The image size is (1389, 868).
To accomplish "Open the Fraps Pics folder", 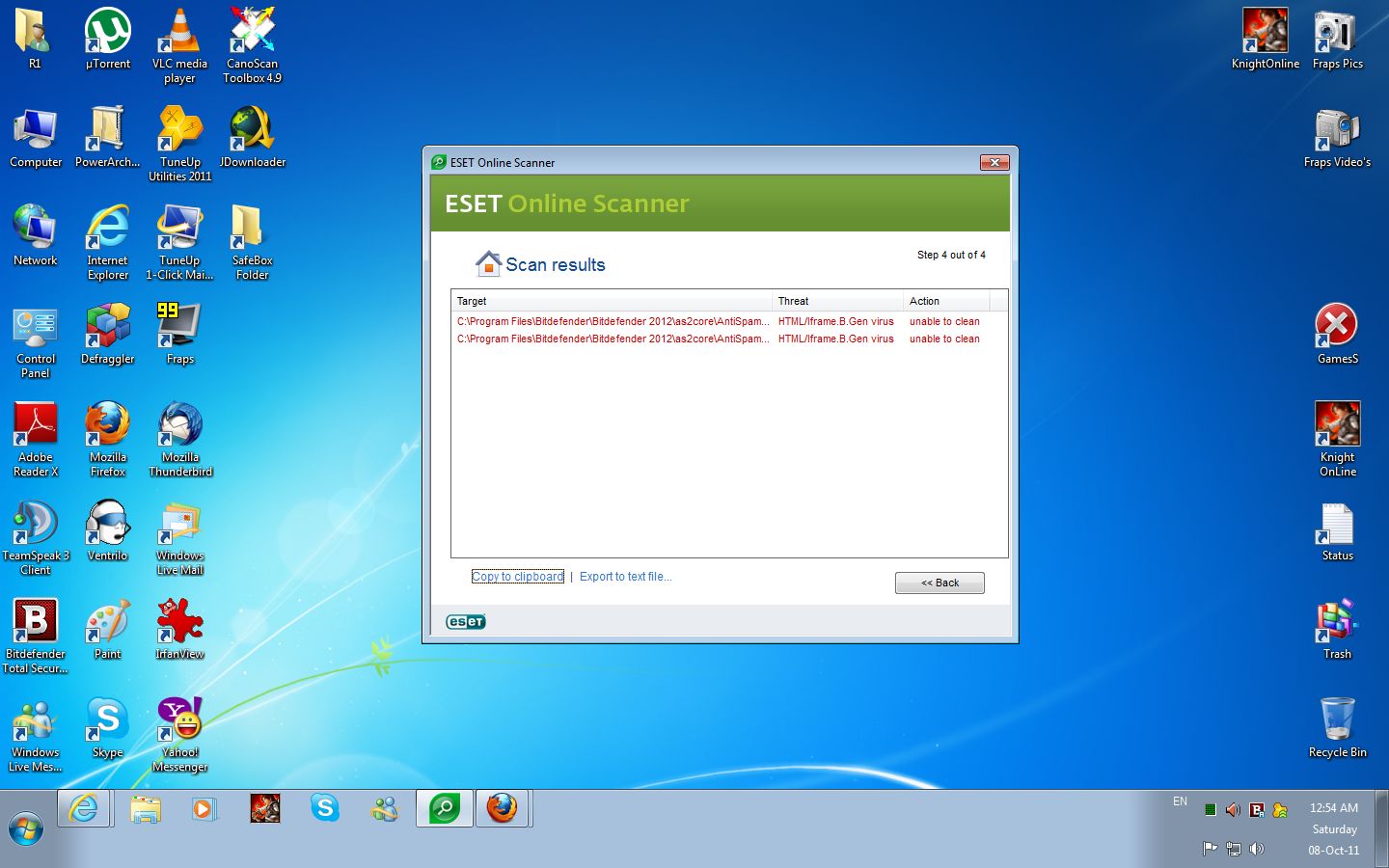I will point(1337,40).
